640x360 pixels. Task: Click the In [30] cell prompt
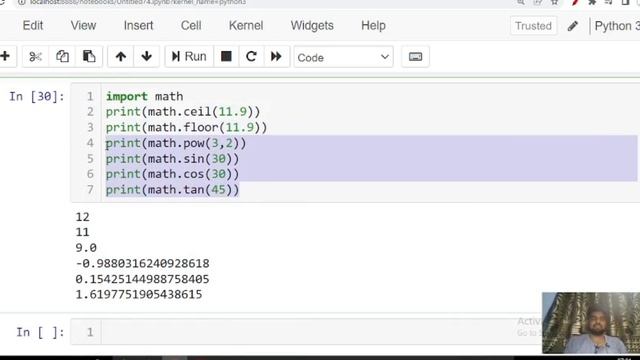pos(37,97)
